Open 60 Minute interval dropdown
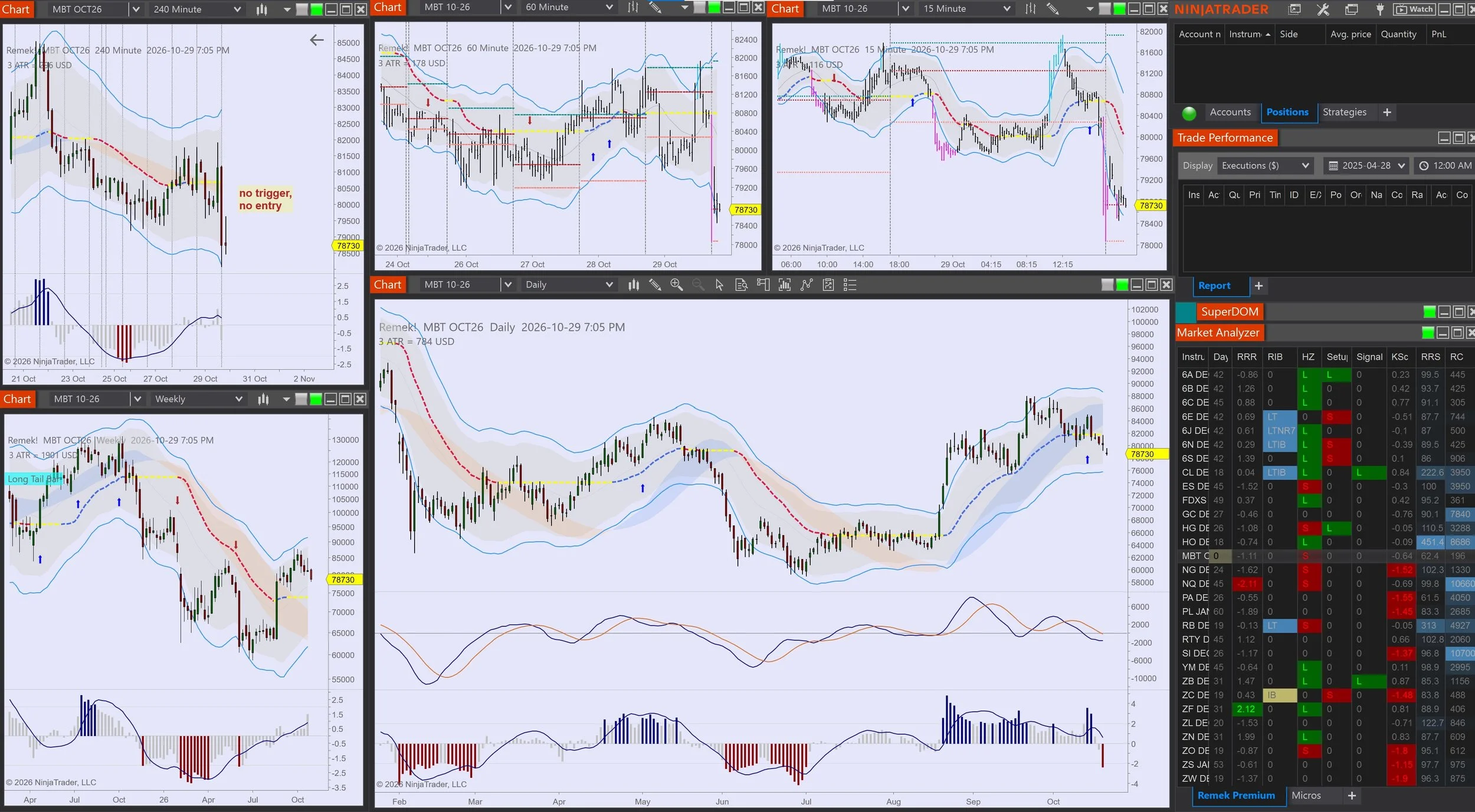1475x812 pixels. coord(569,8)
